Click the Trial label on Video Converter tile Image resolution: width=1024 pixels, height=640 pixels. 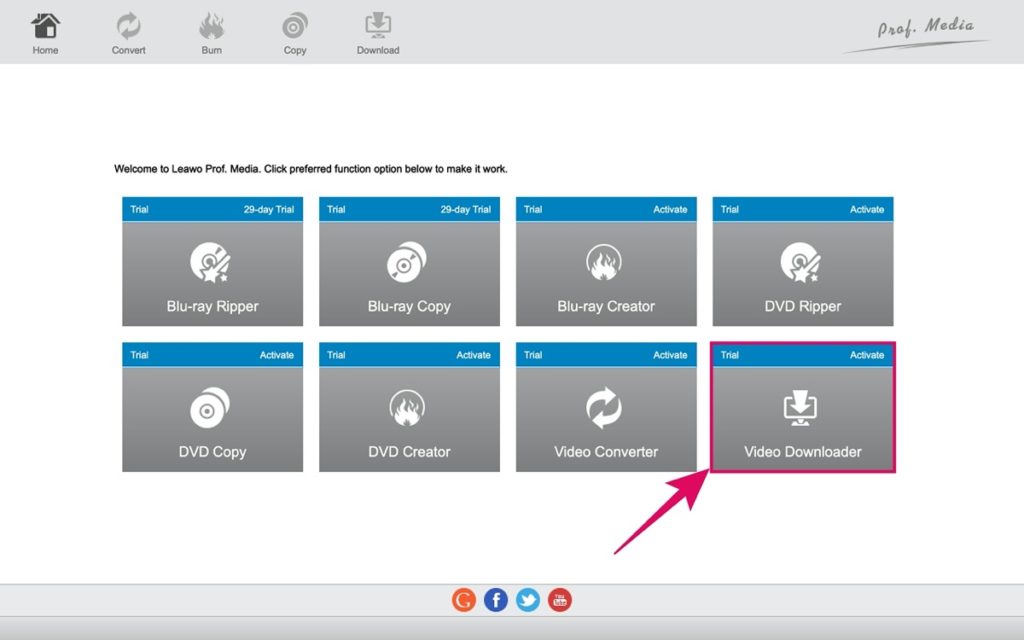click(x=533, y=355)
